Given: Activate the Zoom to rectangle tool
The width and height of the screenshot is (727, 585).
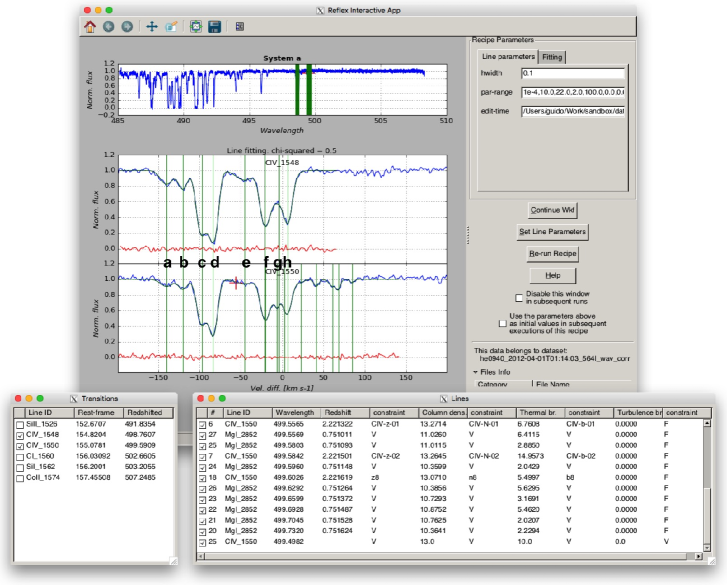Looking at the screenshot, I should point(170,26).
